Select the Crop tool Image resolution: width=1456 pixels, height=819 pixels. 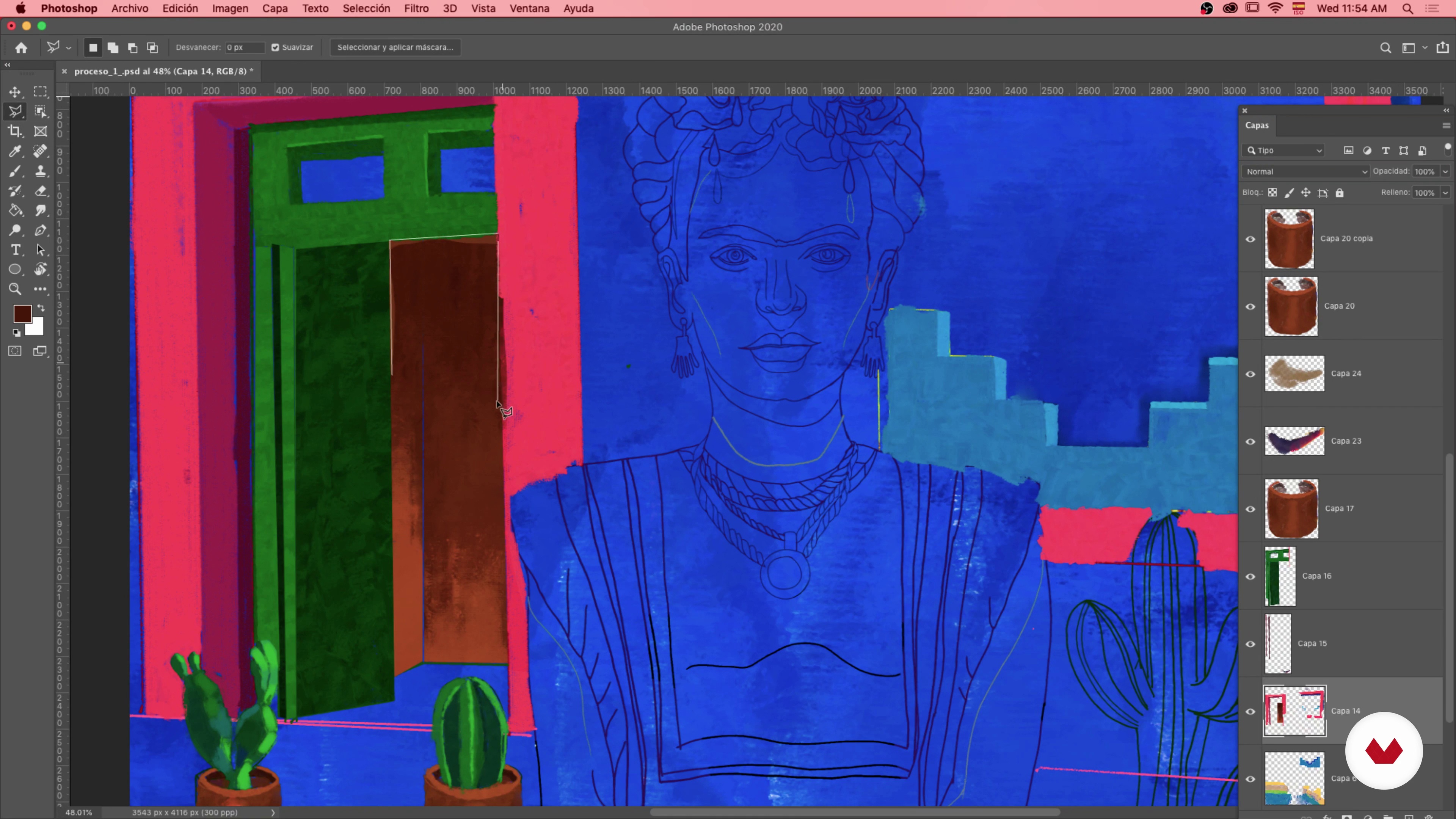pyautogui.click(x=15, y=131)
